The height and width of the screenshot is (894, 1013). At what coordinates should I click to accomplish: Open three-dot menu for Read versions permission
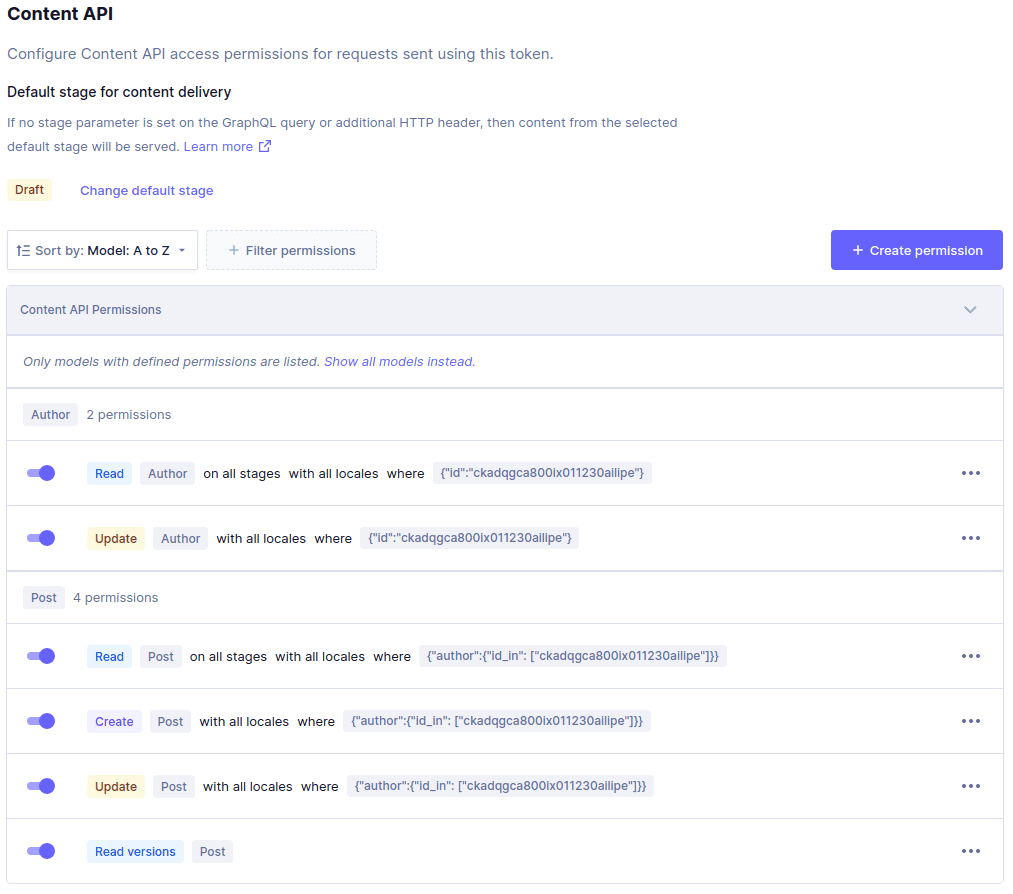[x=970, y=851]
